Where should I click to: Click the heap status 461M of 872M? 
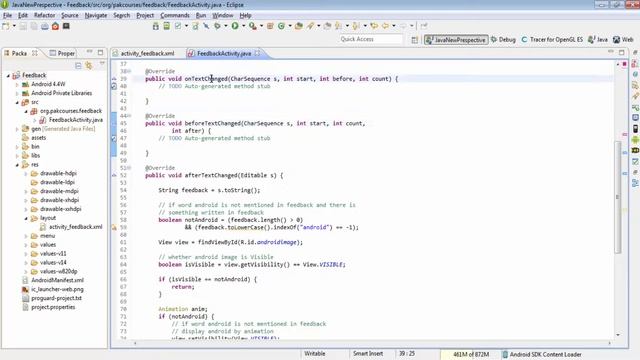pyautogui.click(x=471, y=354)
